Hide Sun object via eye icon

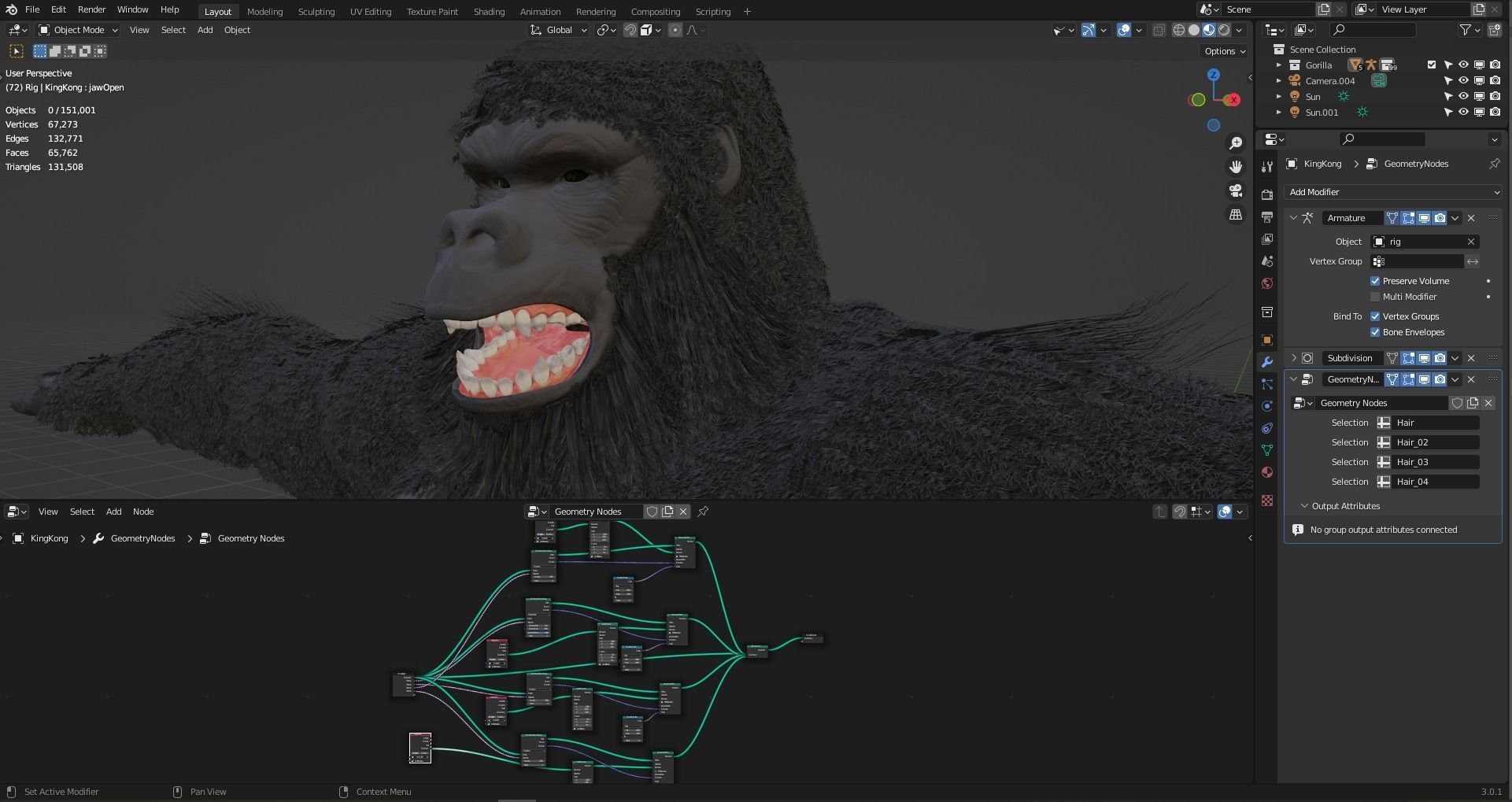click(x=1463, y=96)
